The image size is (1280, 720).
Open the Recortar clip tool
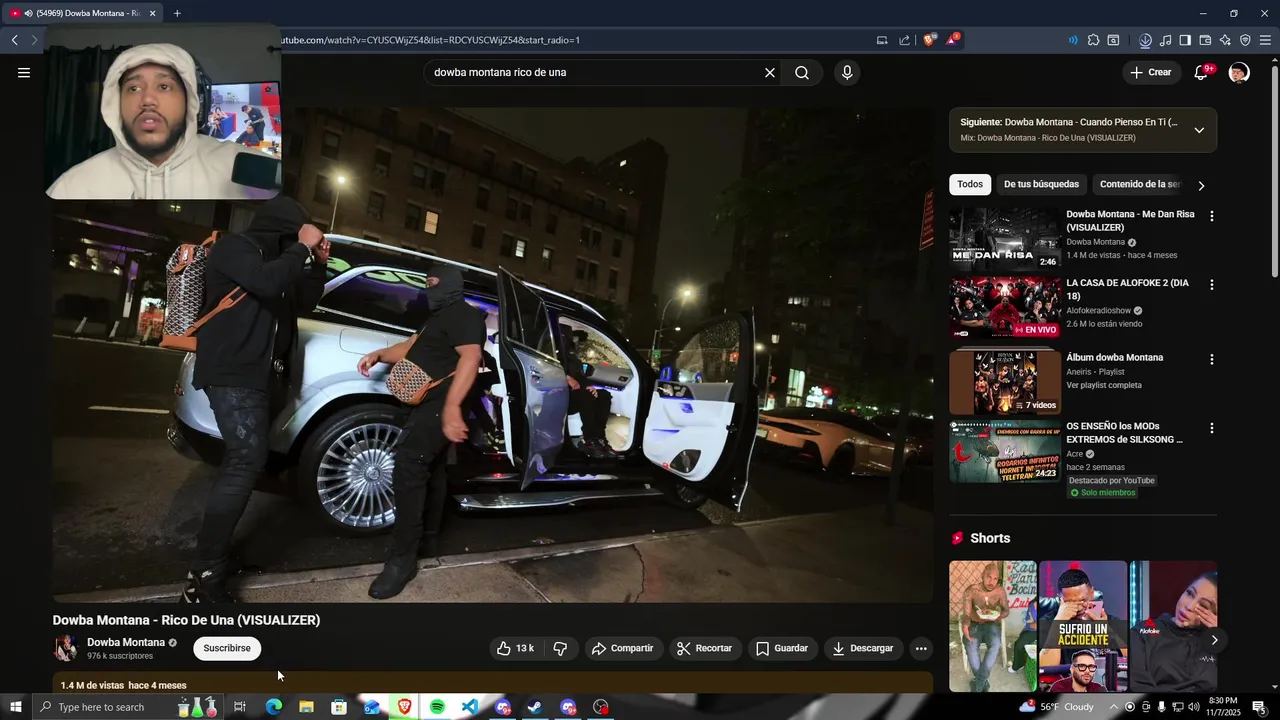[705, 648]
